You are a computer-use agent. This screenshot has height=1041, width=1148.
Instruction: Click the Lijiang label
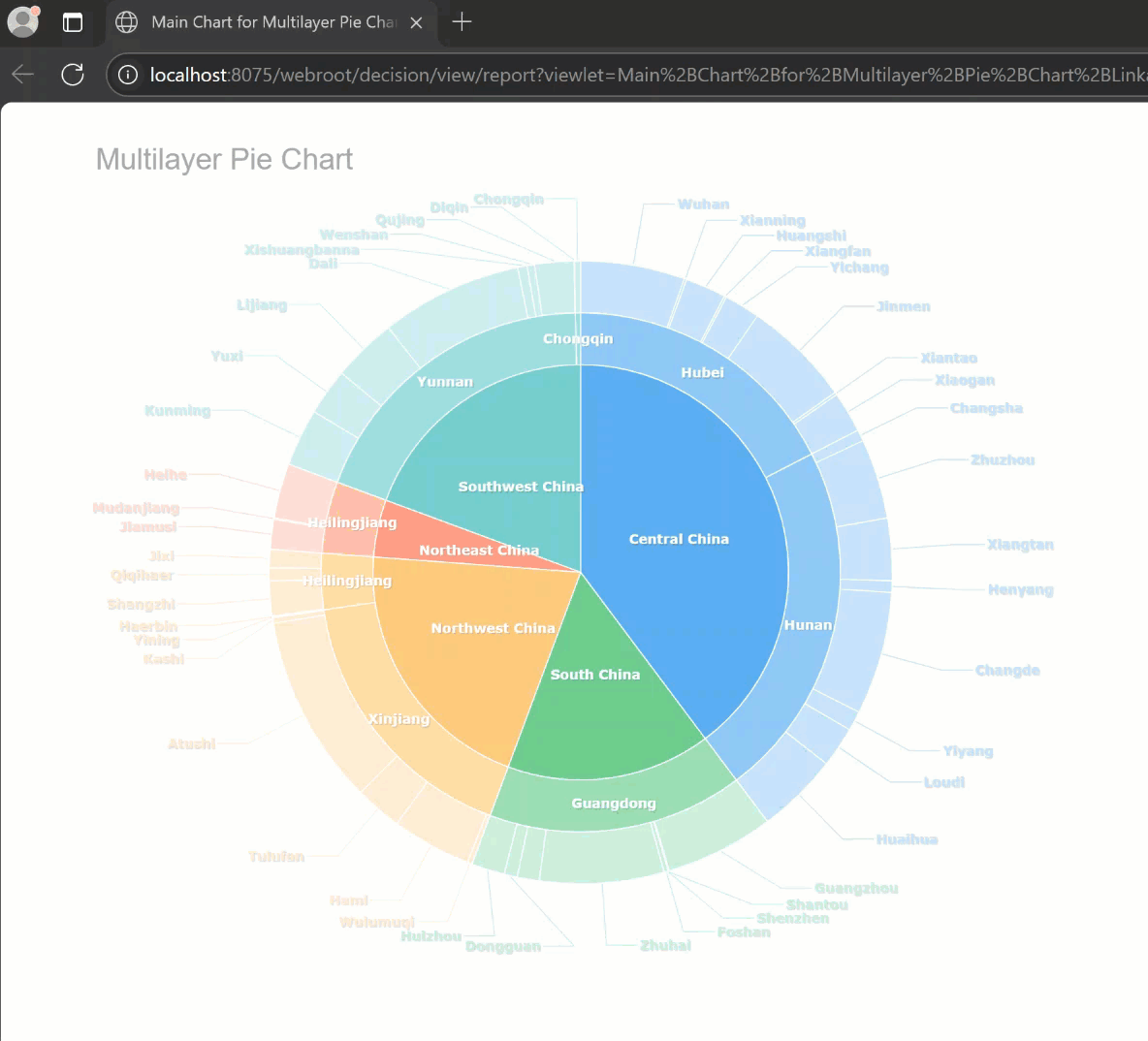[x=262, y=305]
